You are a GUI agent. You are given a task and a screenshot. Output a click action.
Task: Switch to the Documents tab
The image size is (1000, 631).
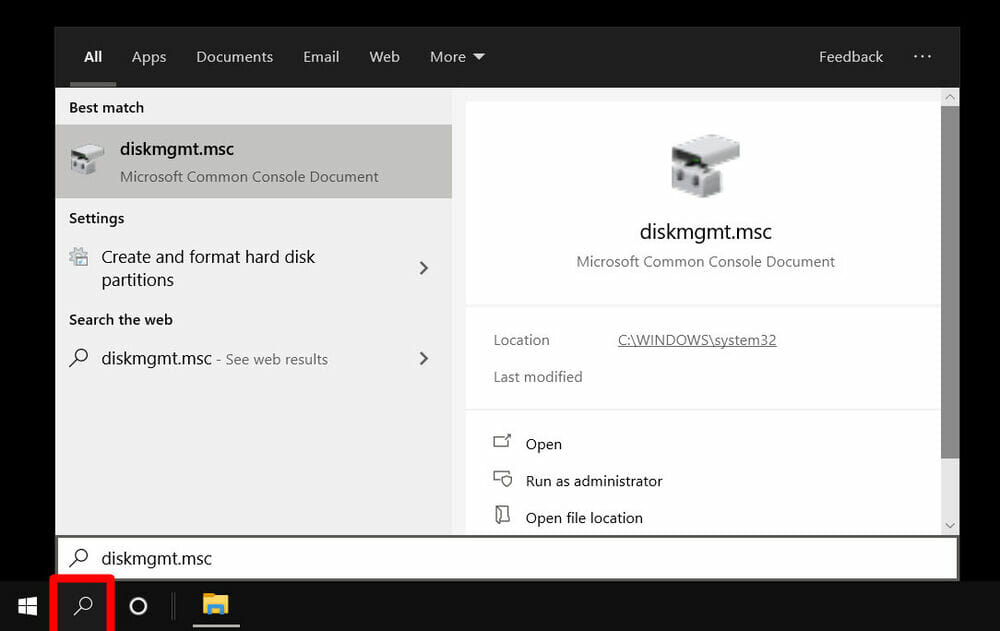pyautogui.click(x=234, y=57)
